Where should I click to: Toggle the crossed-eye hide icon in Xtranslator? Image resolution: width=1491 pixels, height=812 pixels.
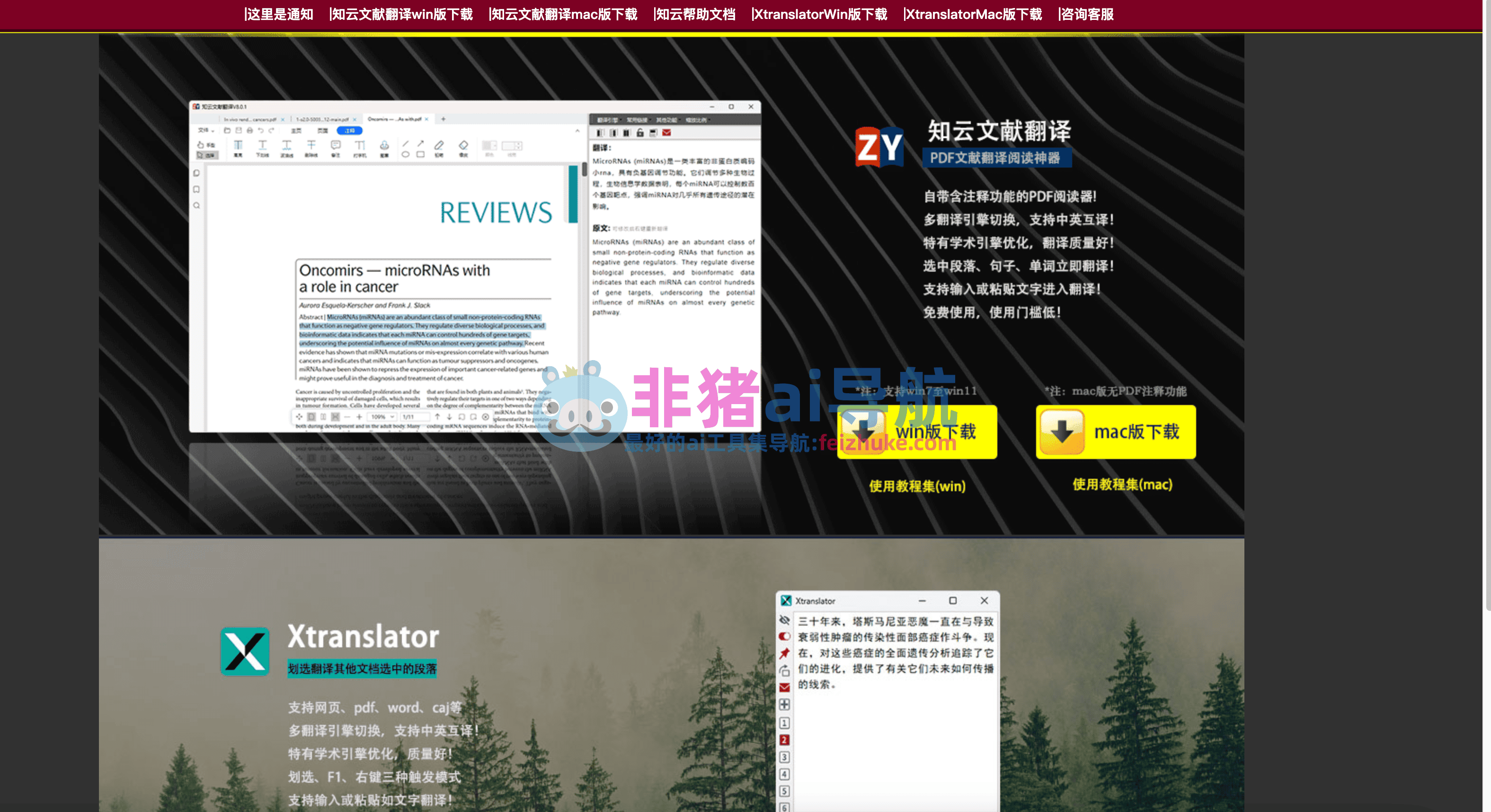pyautogui.click(x=784, y=620)
